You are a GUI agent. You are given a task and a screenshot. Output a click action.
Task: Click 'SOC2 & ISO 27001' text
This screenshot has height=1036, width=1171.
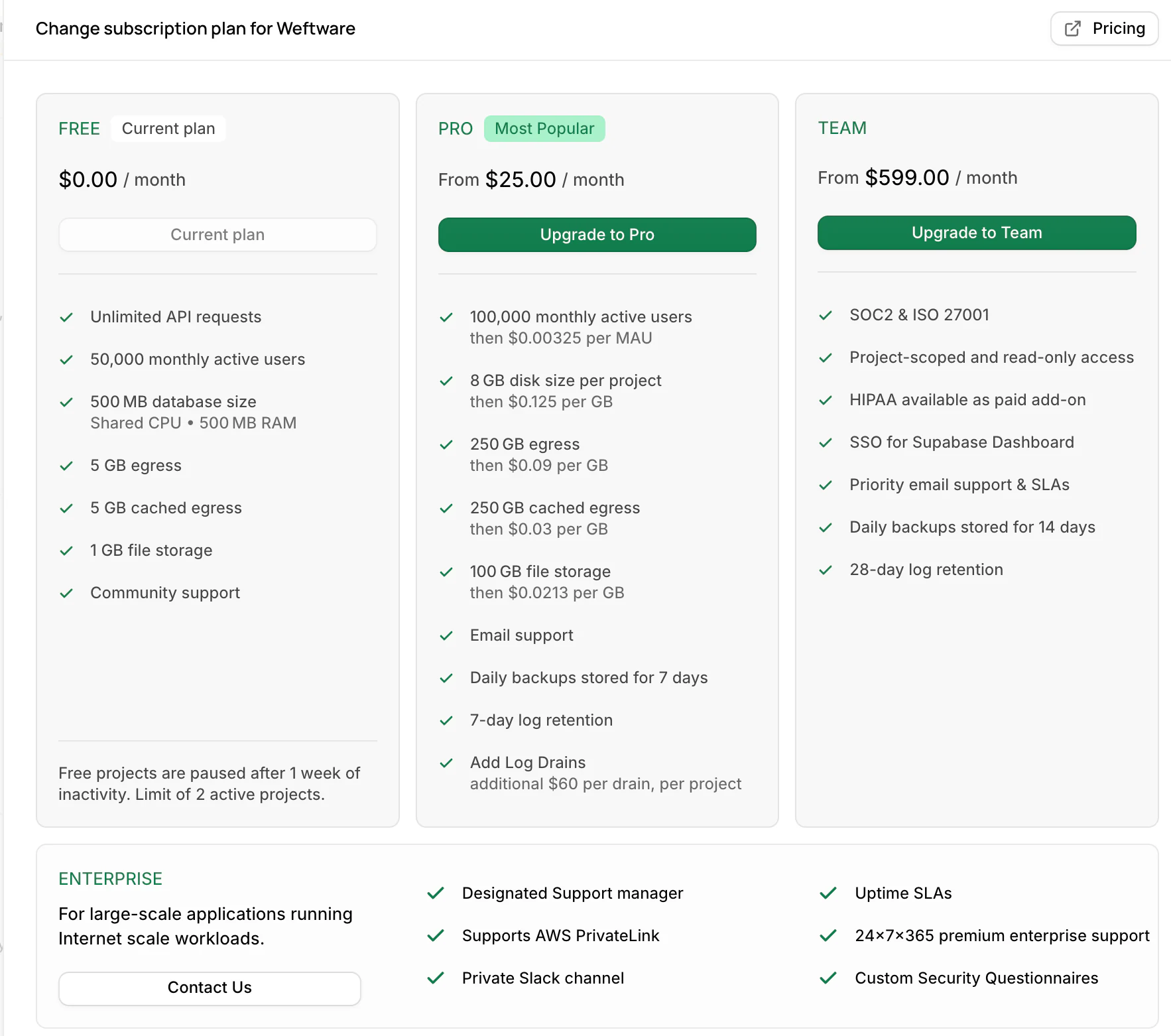point(919,315)
